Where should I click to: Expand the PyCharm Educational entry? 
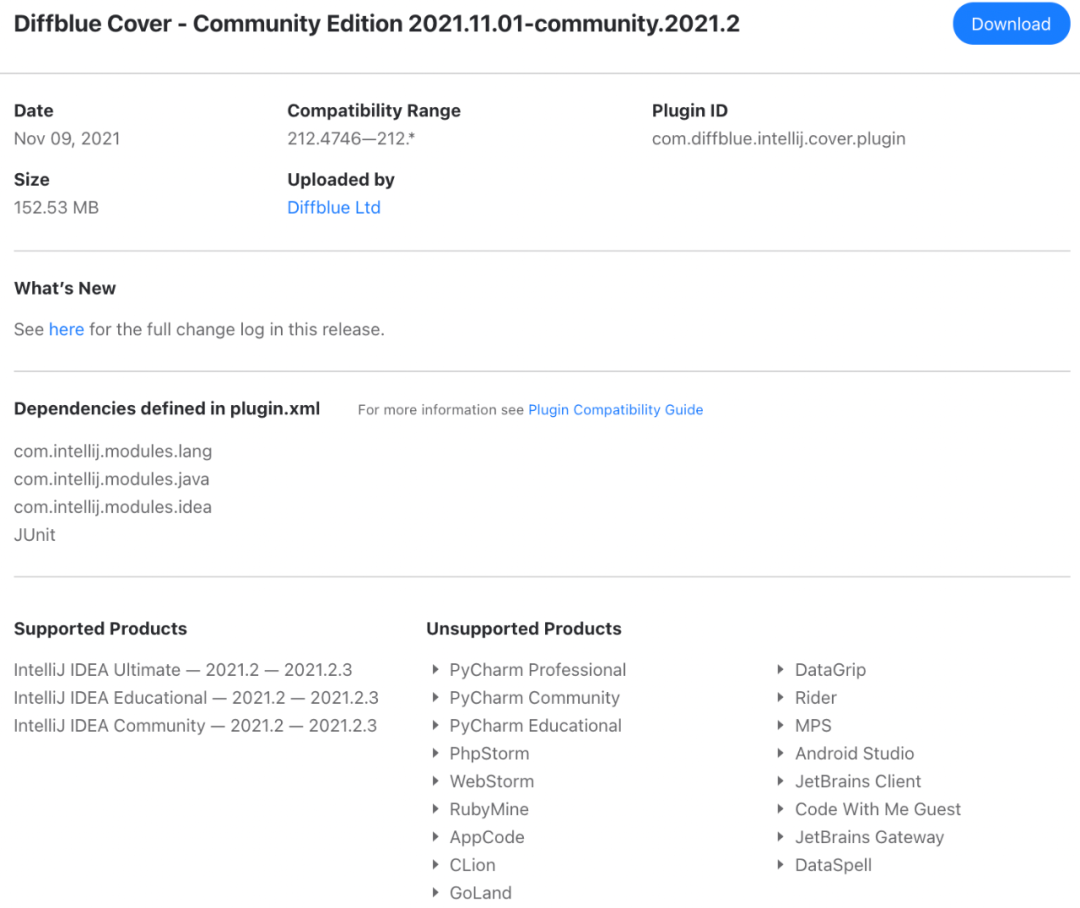[x=527, y=725]
